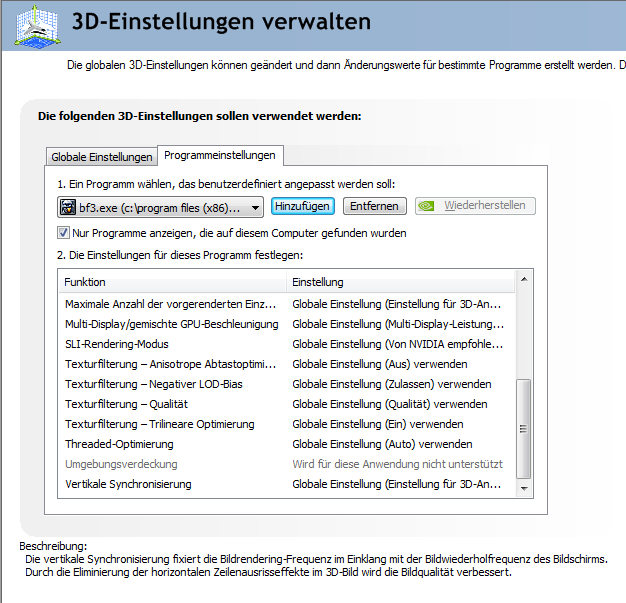
Task: Click 'Globale Einstellung (Multi-Display-Leistung...' value
Action: pos(398,324)
